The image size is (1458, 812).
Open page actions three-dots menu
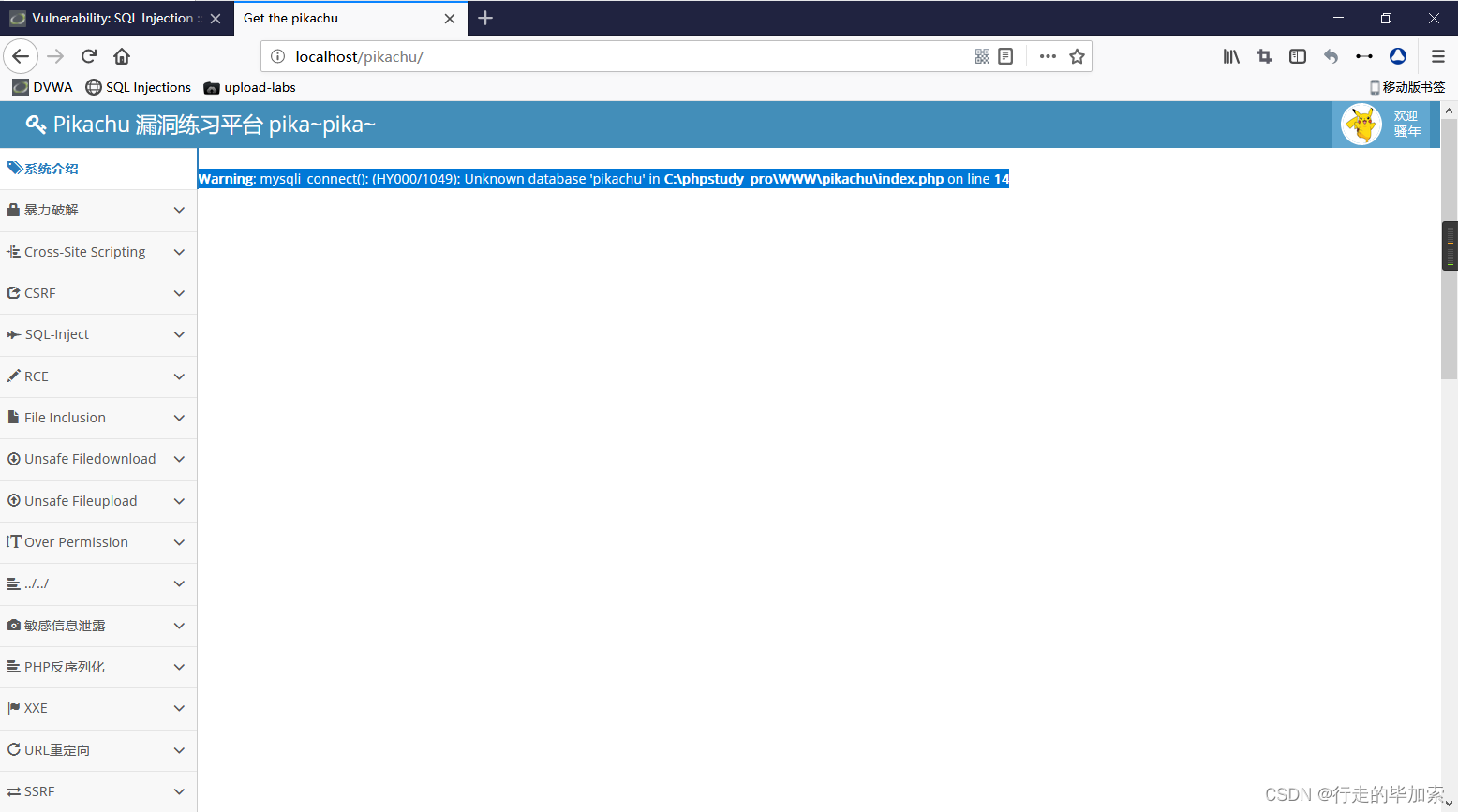(1048, 56)
